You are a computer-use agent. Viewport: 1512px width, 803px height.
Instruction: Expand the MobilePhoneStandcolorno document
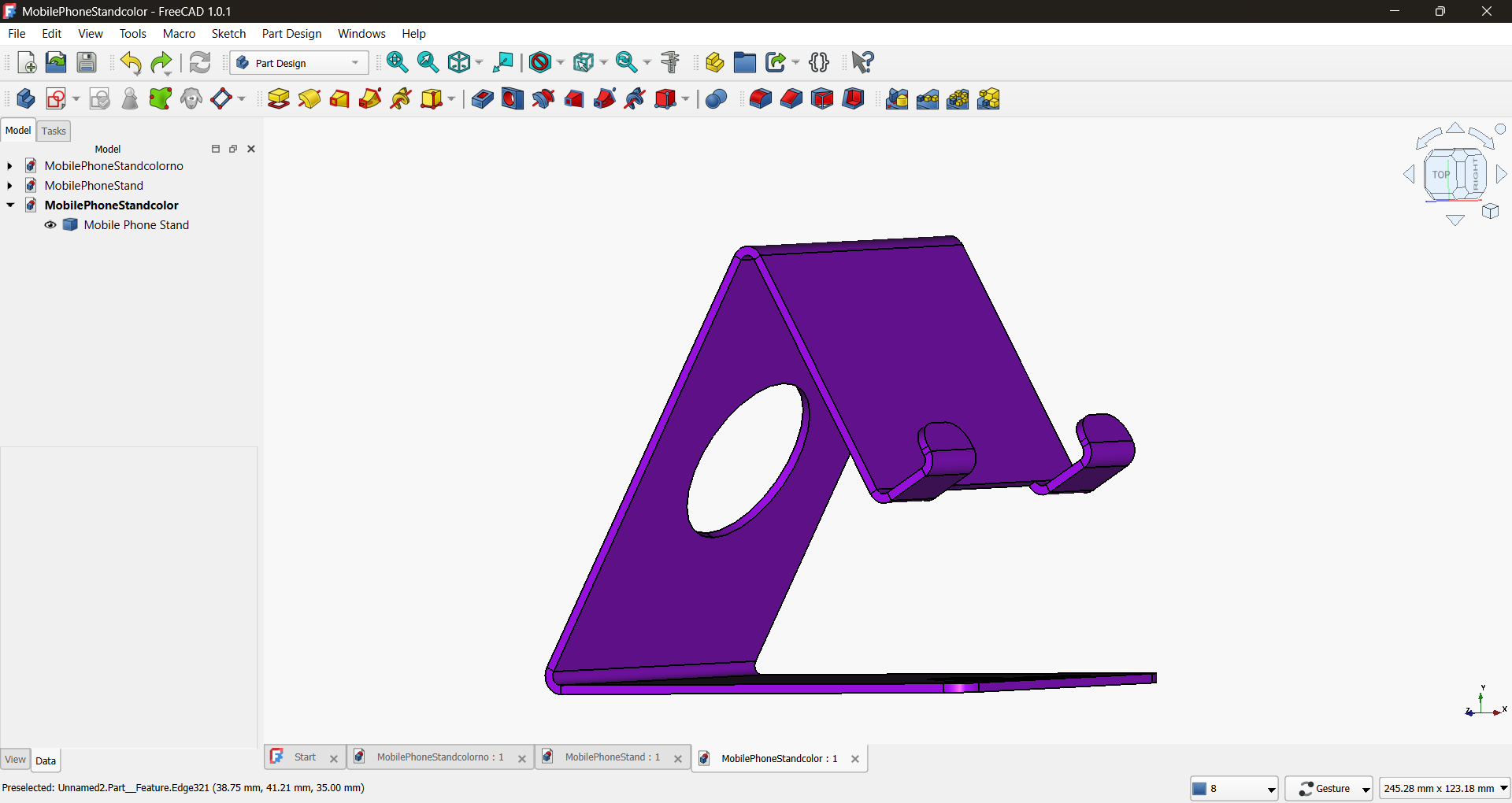pos(9,166)
